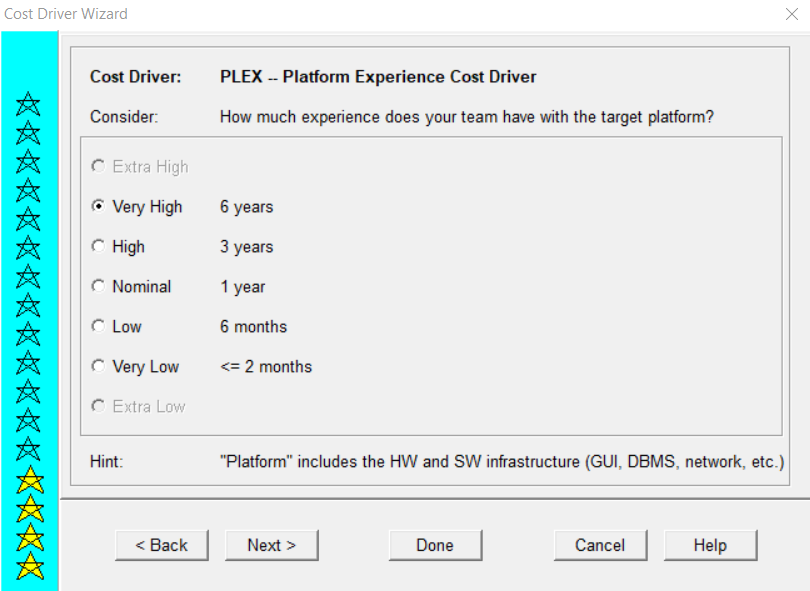Click the '<= 2 months' description text
Image resolution: width=810 pixels, height=591 pixels.
pos(266,366)
